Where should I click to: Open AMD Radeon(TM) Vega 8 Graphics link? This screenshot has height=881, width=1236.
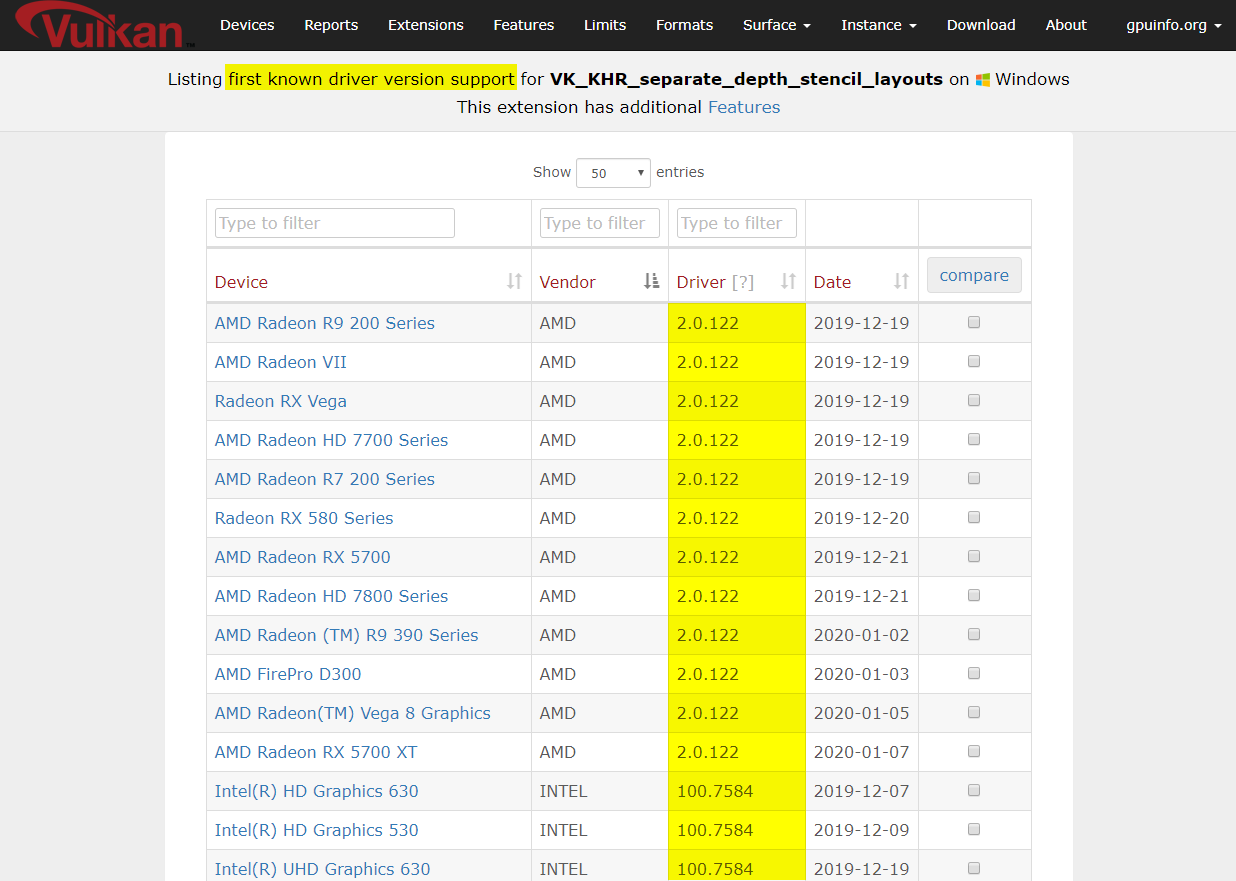click(x=353, y=713)
